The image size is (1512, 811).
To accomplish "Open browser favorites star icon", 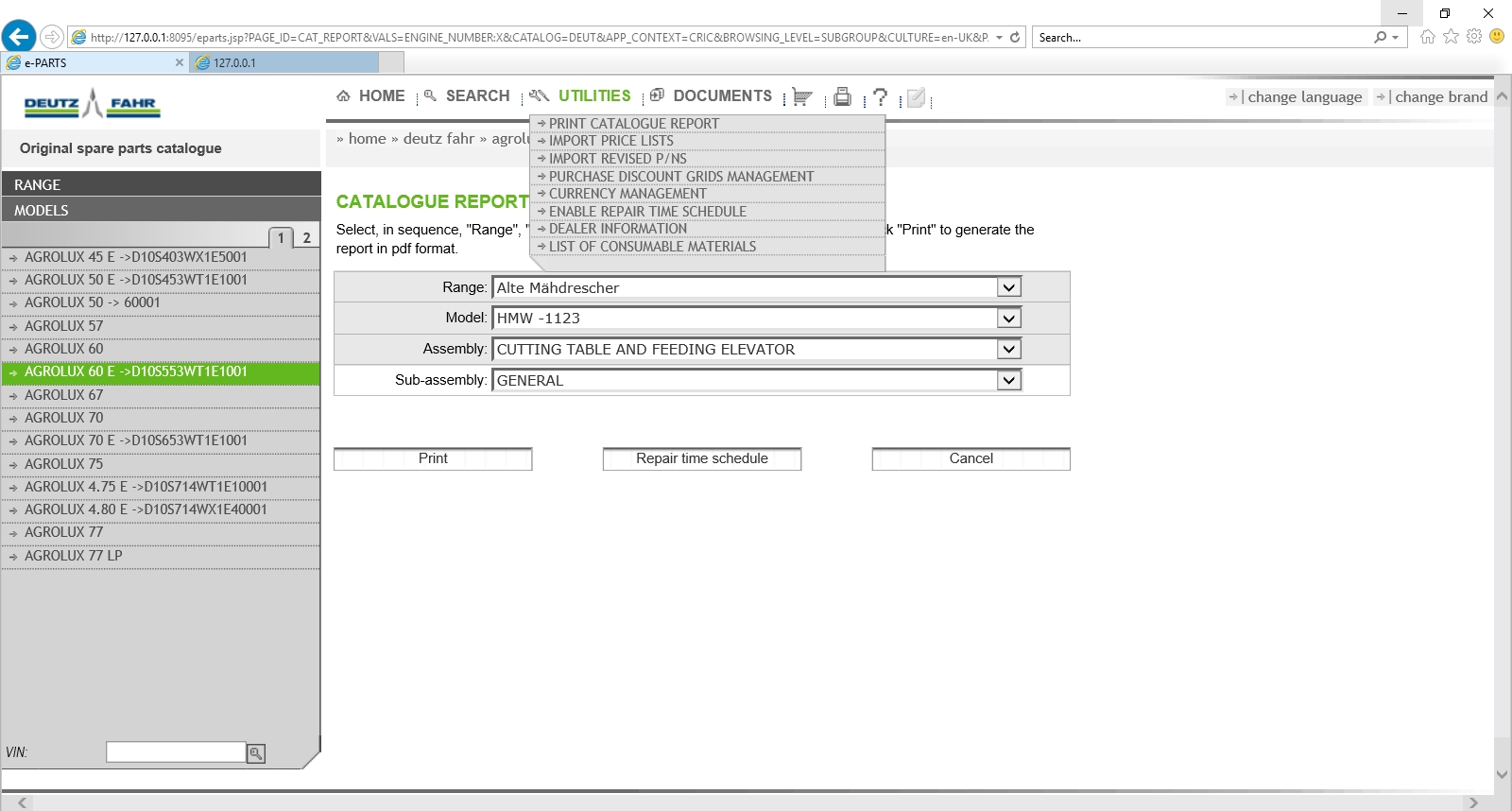I will 1451,37.
